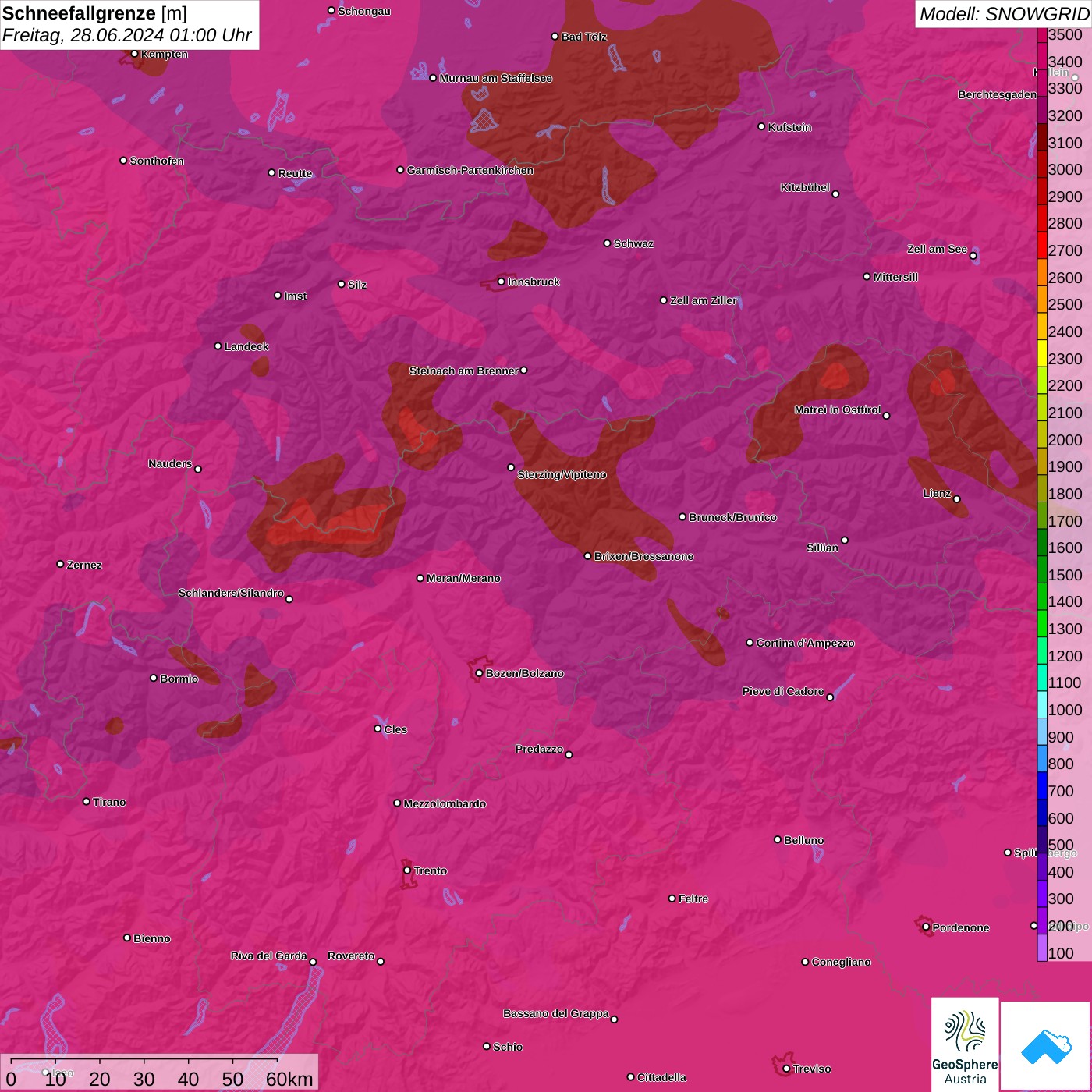Click the Meran/Merano label
The image size is (1092, 1092).
(x=463, y=578)
